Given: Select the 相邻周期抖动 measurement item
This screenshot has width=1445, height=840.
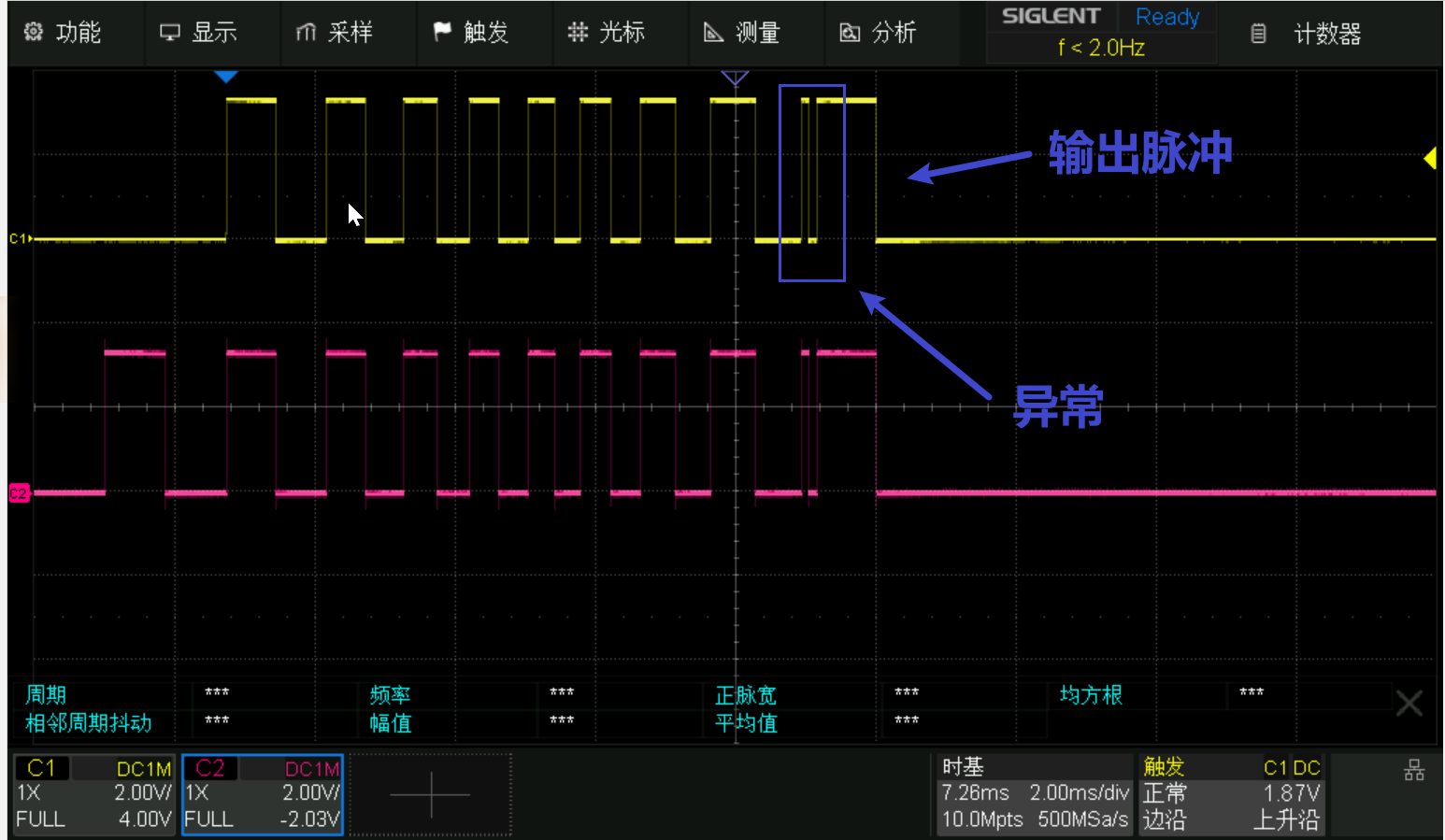Looking at the screenshot, I should click(x=89, y=723).
